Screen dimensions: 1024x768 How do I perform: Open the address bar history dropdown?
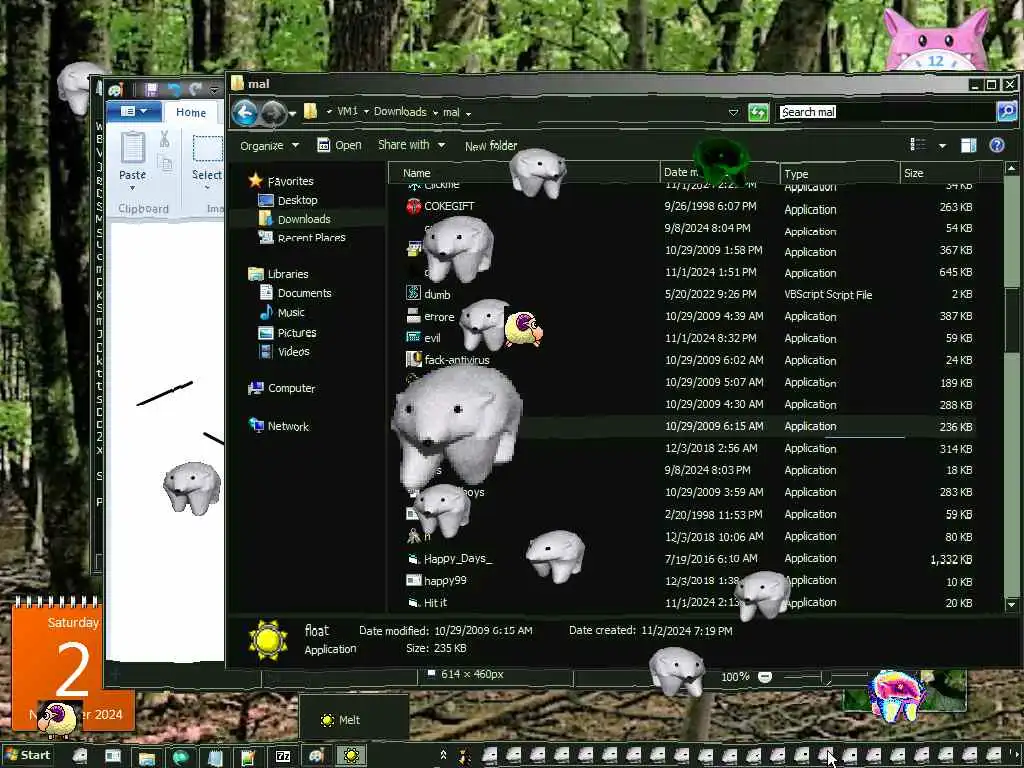point(733,112)
